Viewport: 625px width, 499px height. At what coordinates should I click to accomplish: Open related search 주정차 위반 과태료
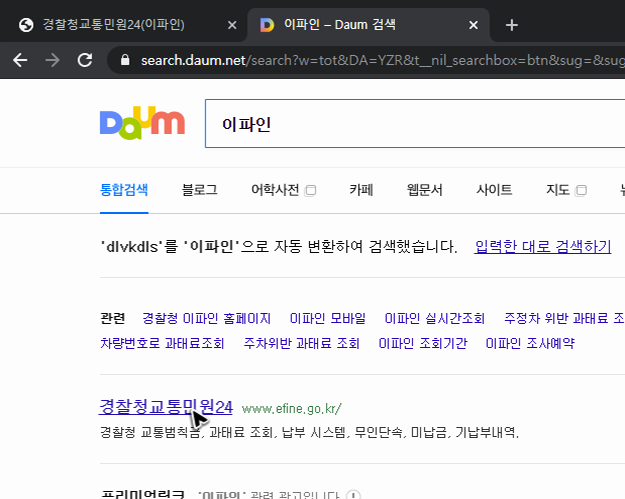point(564,318)
